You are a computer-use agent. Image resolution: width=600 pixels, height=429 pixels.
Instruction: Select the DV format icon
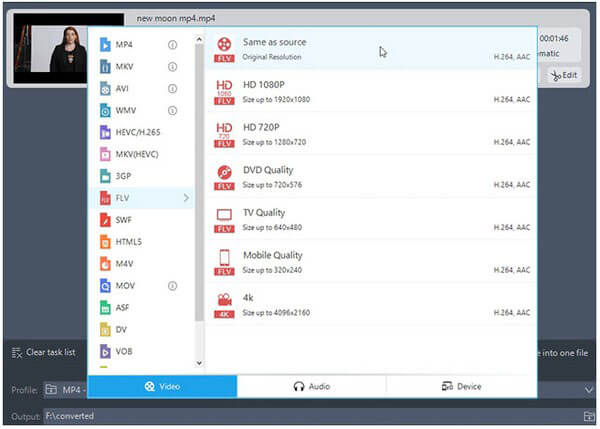105,329
